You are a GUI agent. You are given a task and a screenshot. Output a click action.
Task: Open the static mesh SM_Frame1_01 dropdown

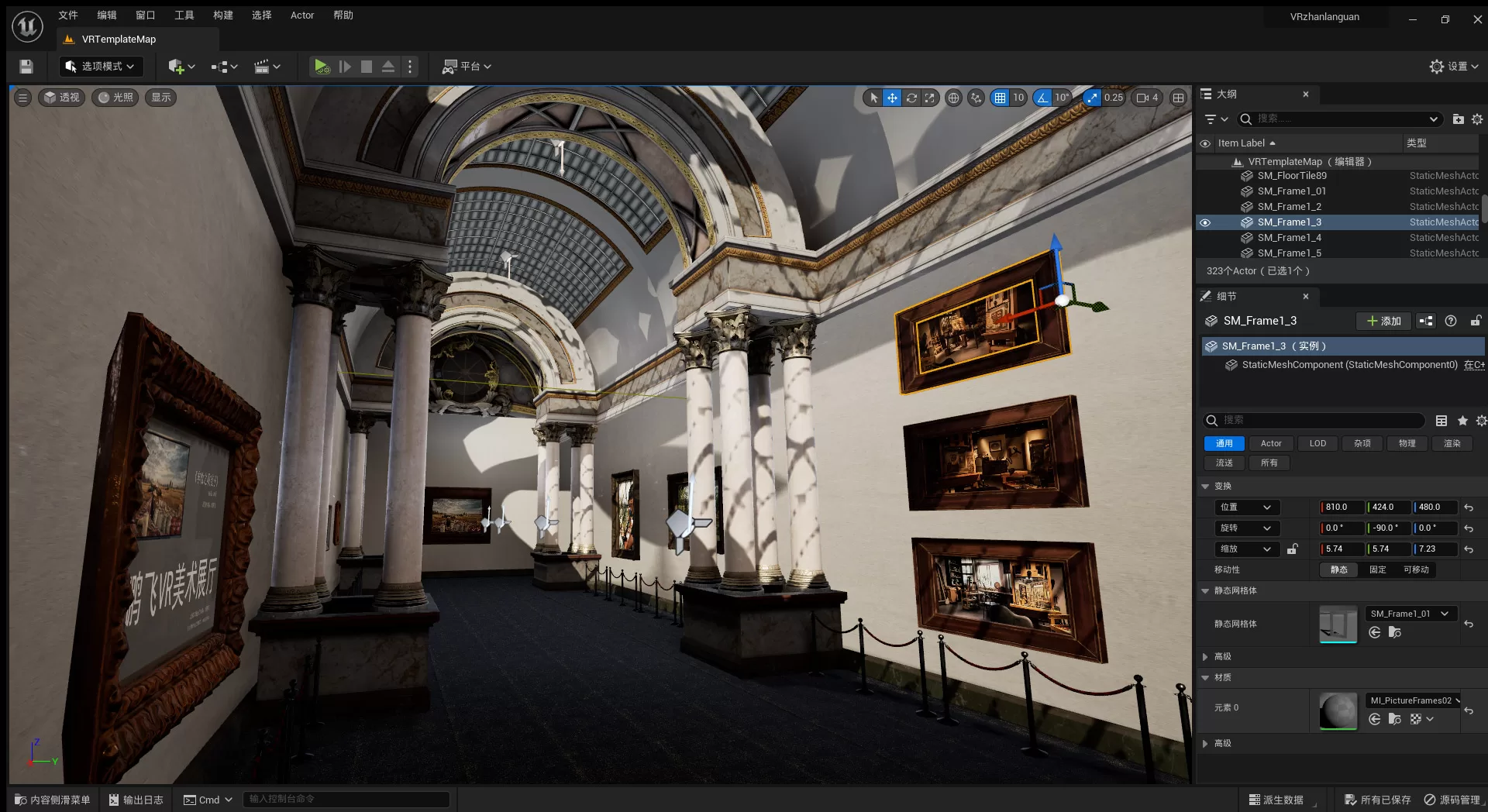click(x=1410, y=614)
